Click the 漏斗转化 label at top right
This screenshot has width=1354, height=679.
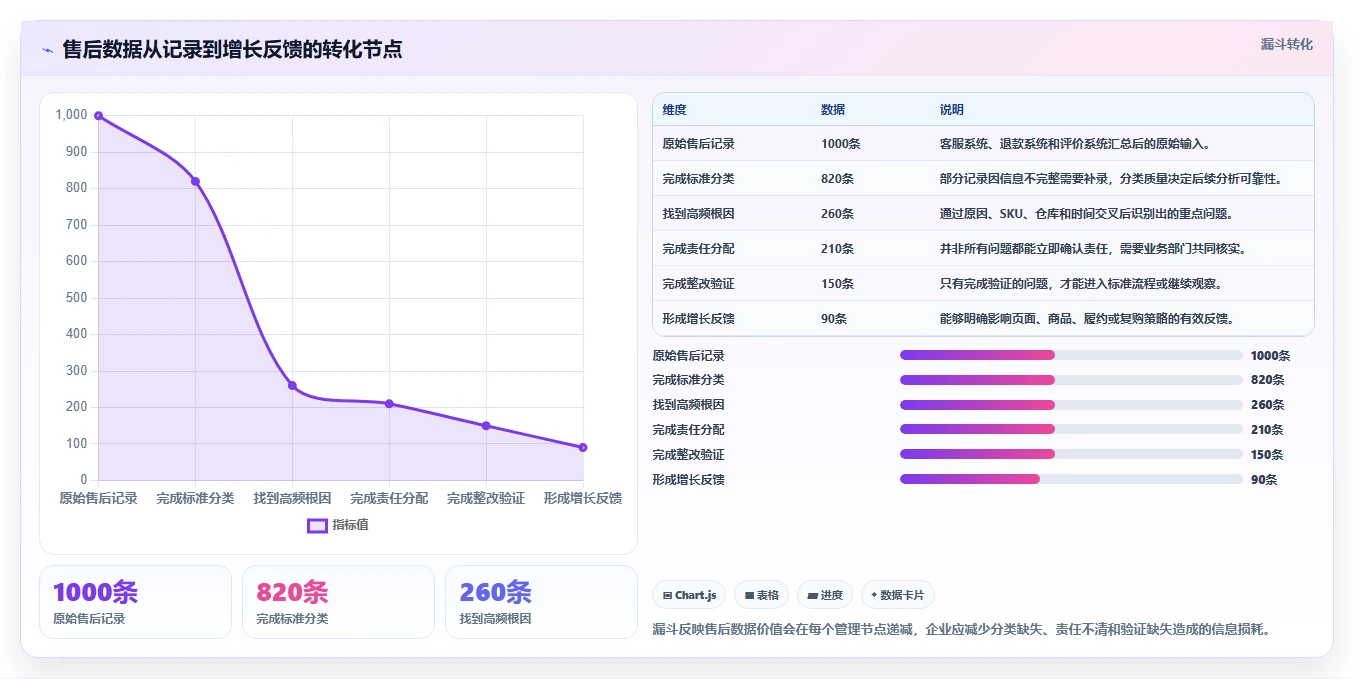pos(1286,45)
